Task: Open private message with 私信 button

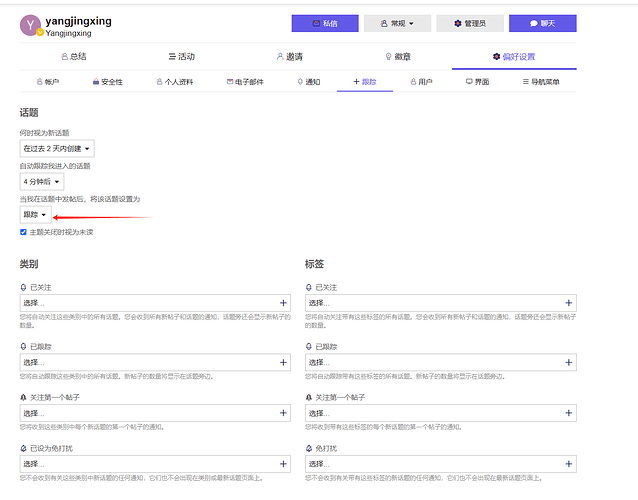Action: tap(324, 23)
